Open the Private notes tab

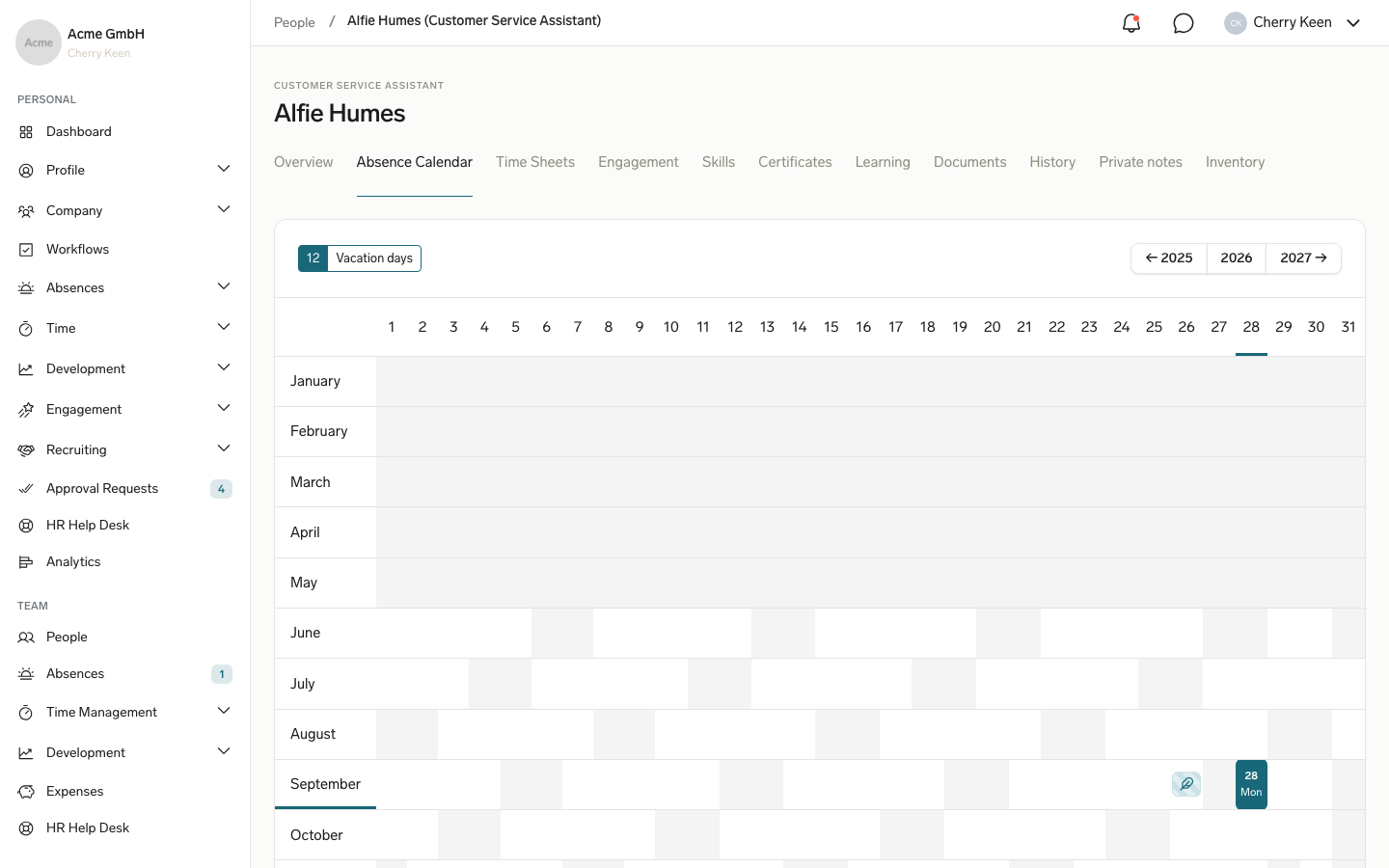(1140, 162)
